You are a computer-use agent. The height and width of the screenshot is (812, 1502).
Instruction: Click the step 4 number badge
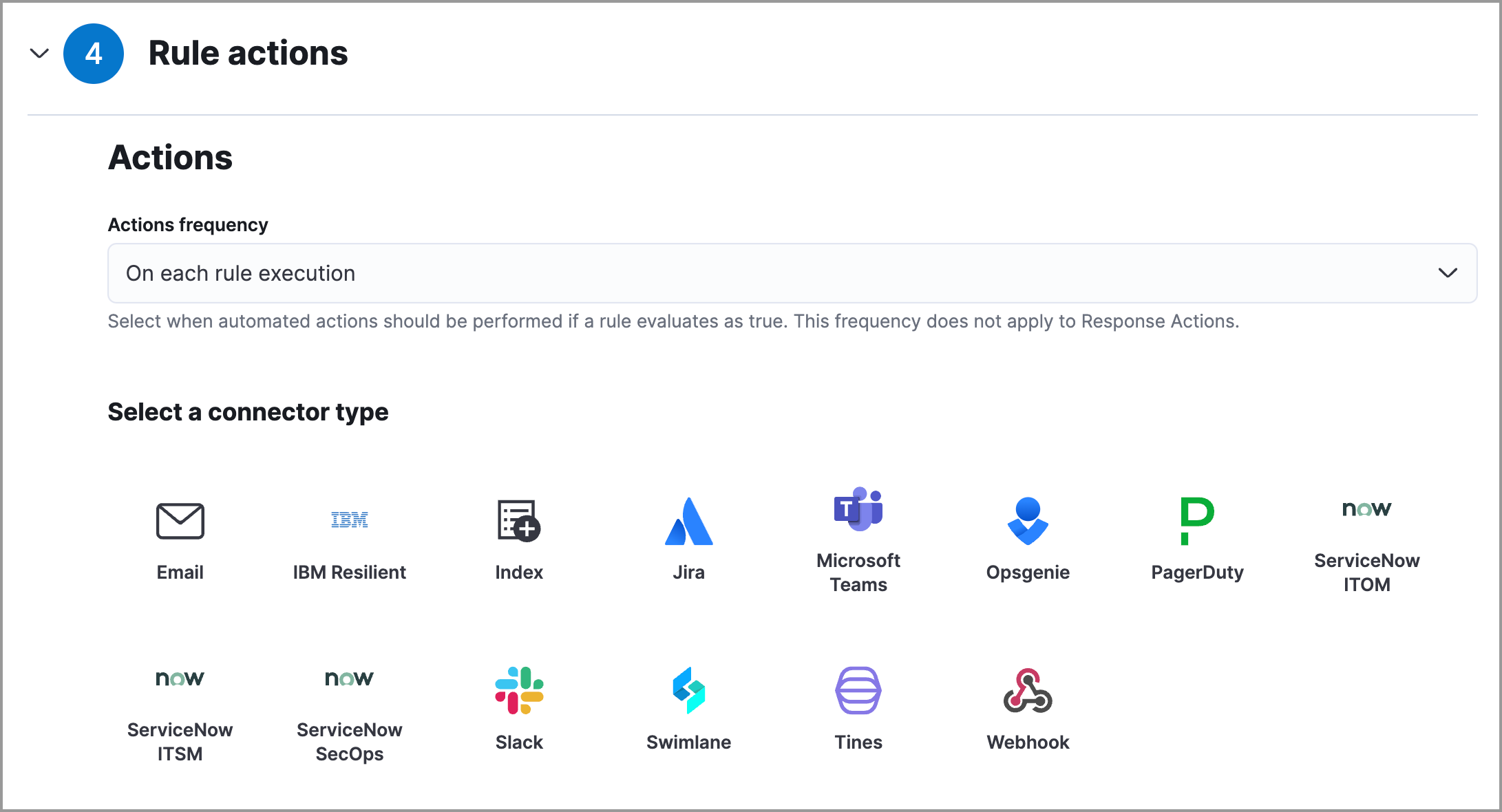coord(94,52)
